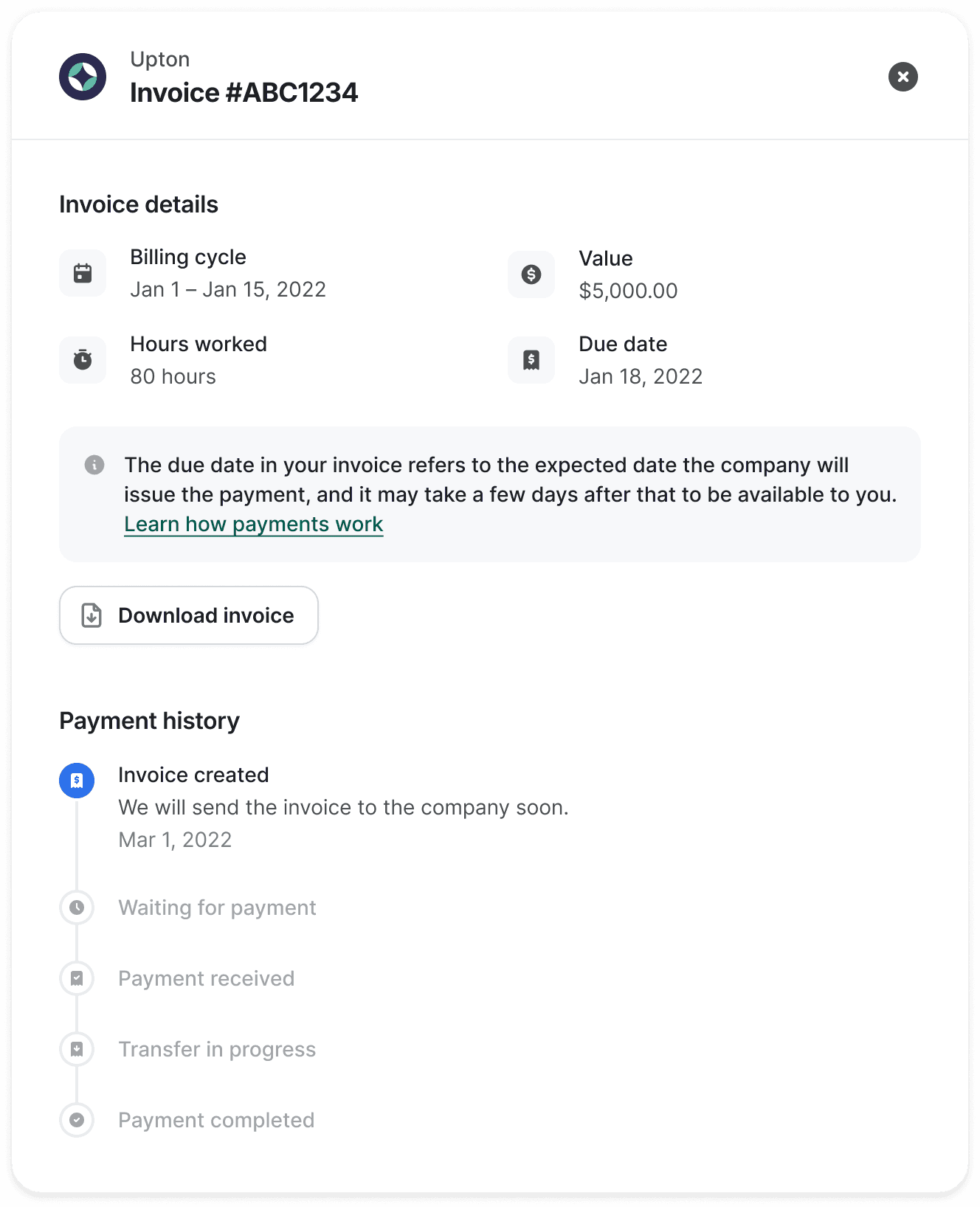The width and height of the screenshot is (980, 1207).
Task: Select the Payment received step icon
Action: pyautogui.click(x=77, y=978)
